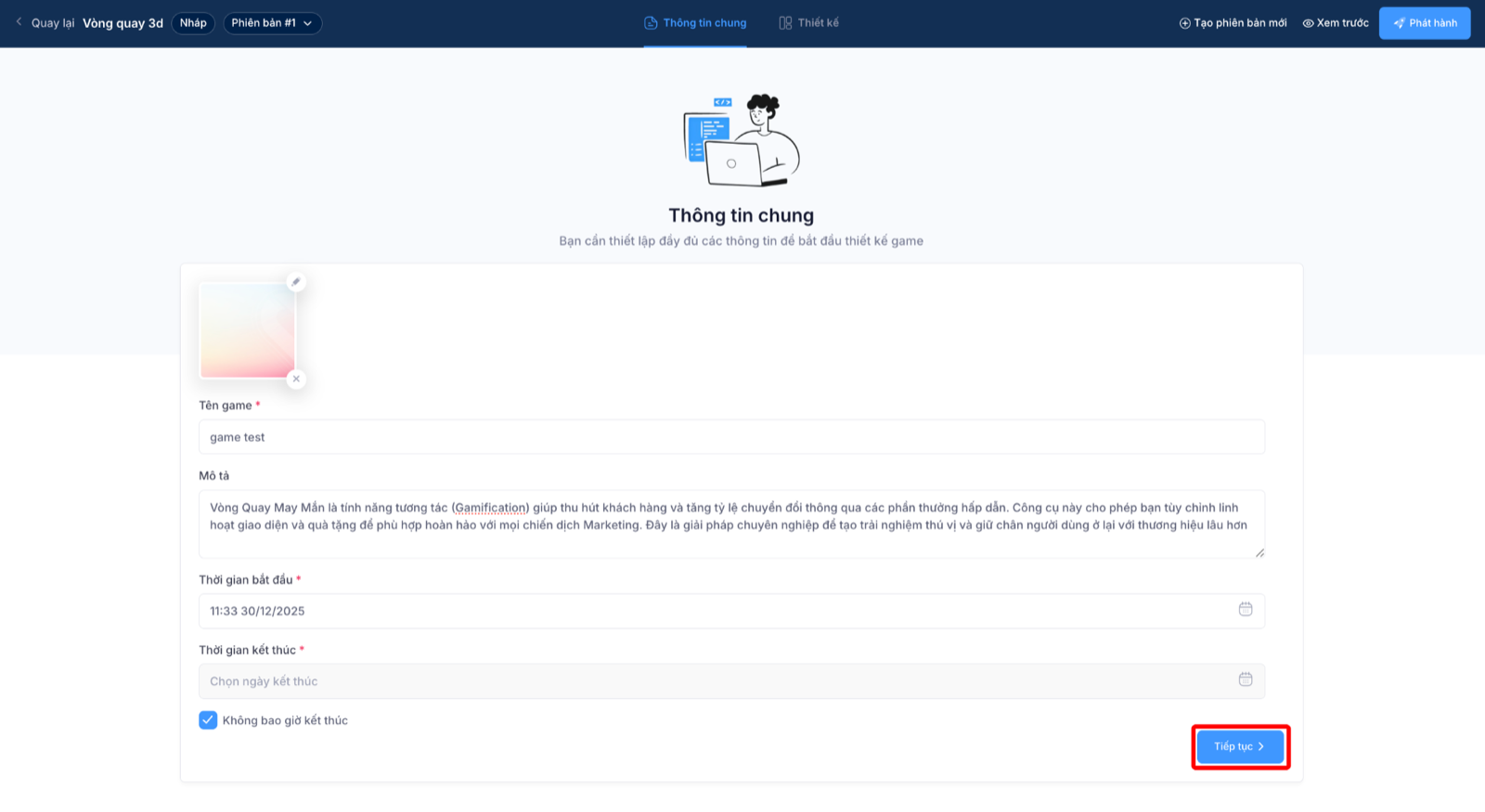Click the Thời gian kết thúc date field
The height and width of the screenshot is (812, 1485).
pos(731,681)
